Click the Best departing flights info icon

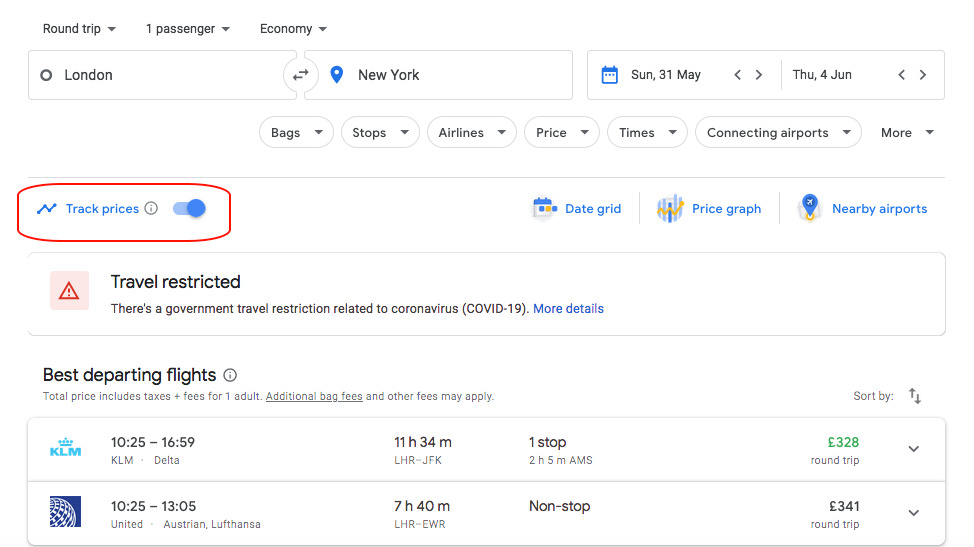coord(230,375)
